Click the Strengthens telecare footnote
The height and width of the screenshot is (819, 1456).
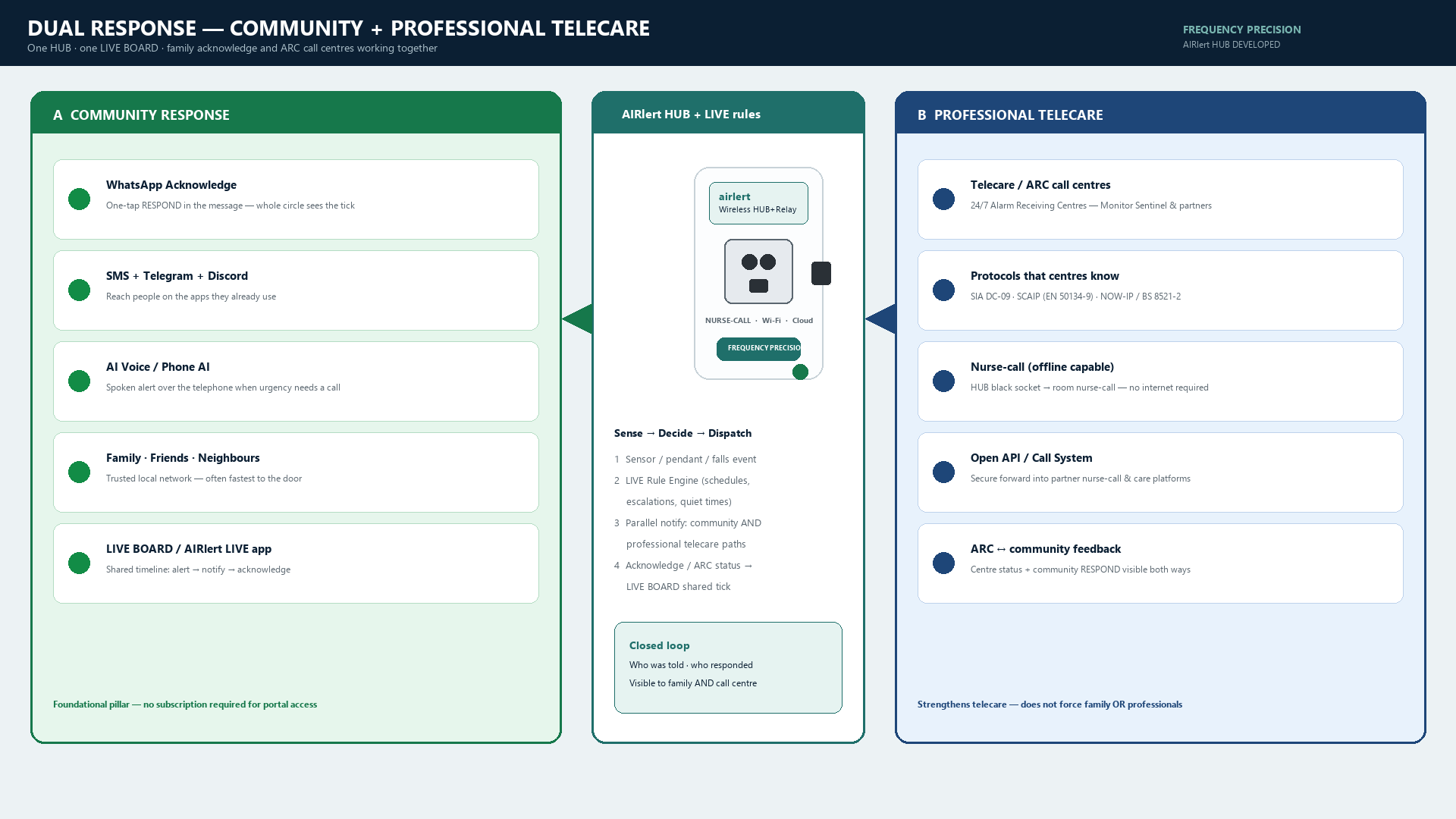point(1050,704)
